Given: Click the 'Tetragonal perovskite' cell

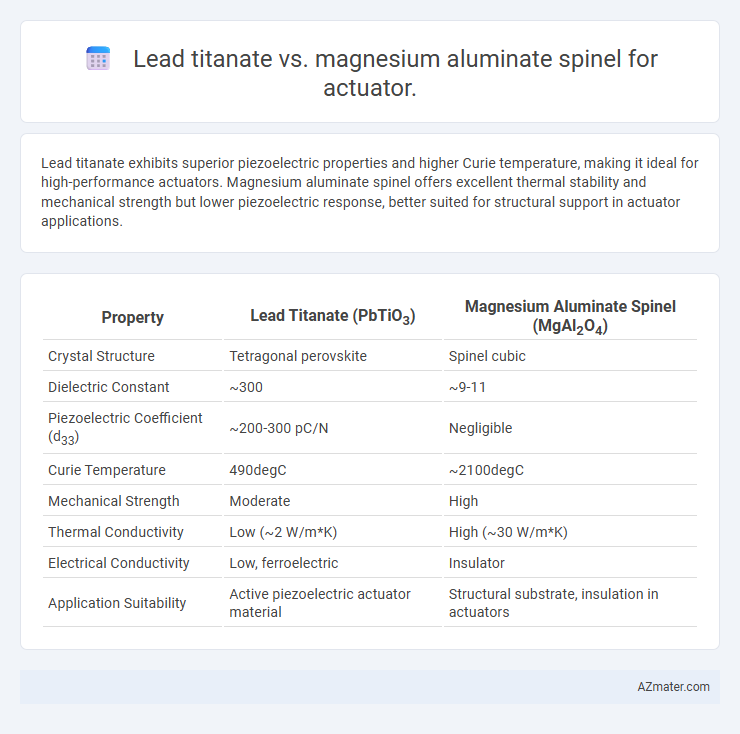Looking at the screenshot, I should point(298,356).
